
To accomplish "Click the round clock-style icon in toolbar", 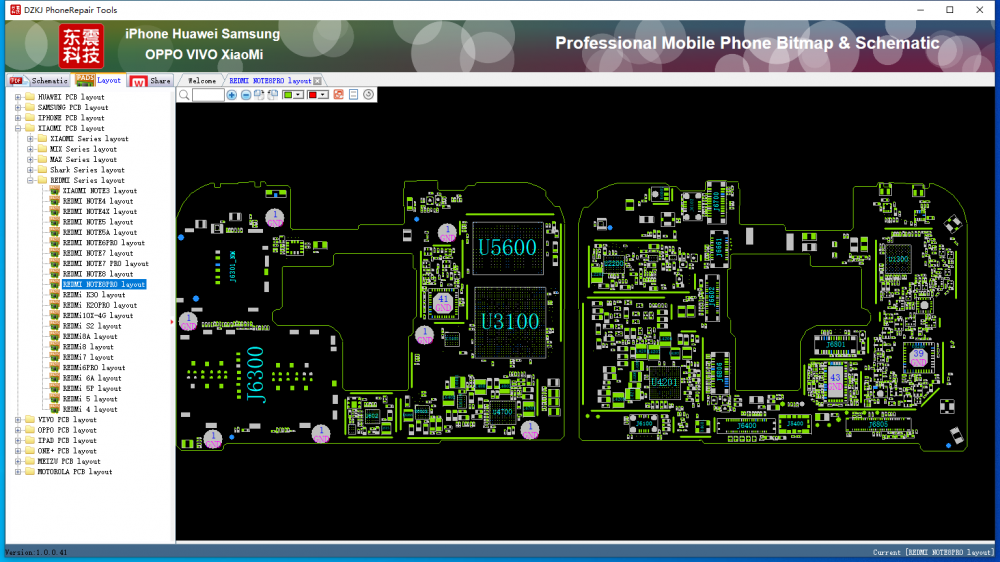I will pyautogui.click(x=368, y=95).
